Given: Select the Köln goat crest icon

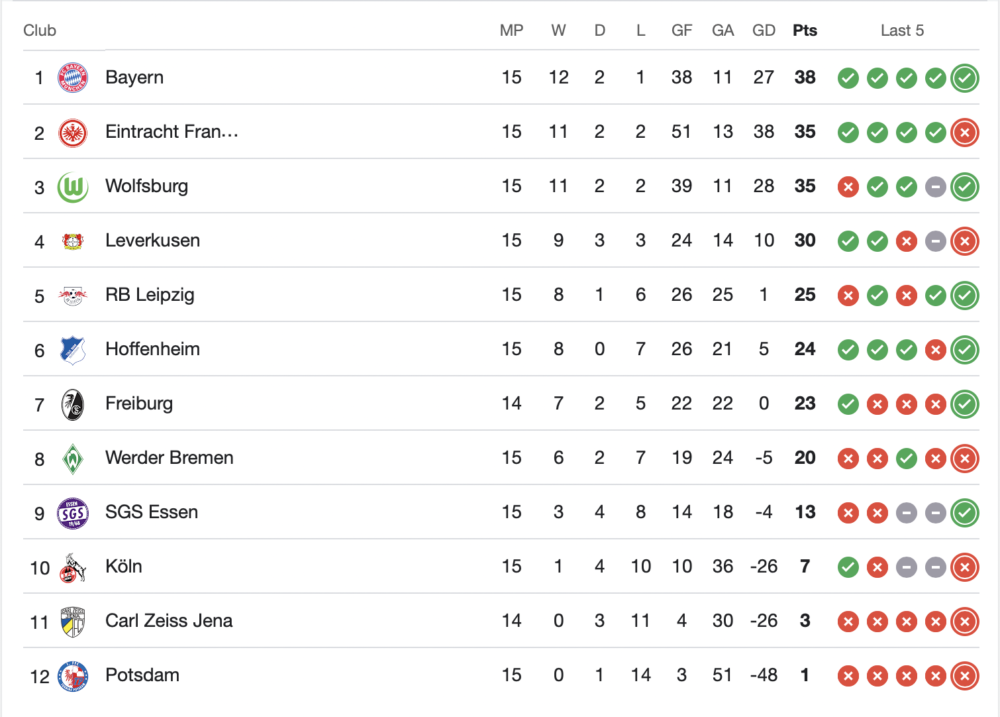Looking at the screenshot, I should pos(73,567).
